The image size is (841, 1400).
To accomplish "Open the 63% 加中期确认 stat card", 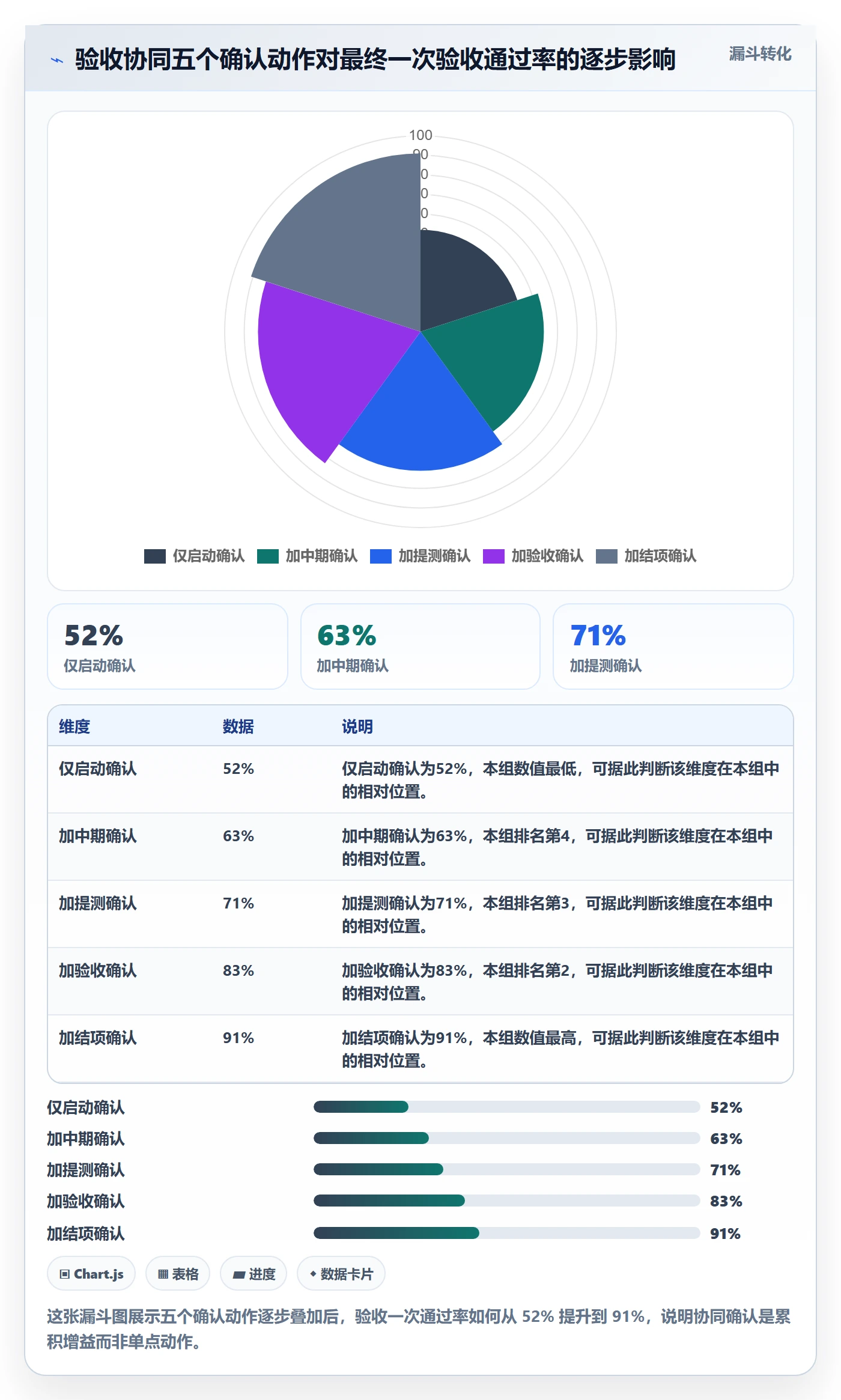I will 421,647.
